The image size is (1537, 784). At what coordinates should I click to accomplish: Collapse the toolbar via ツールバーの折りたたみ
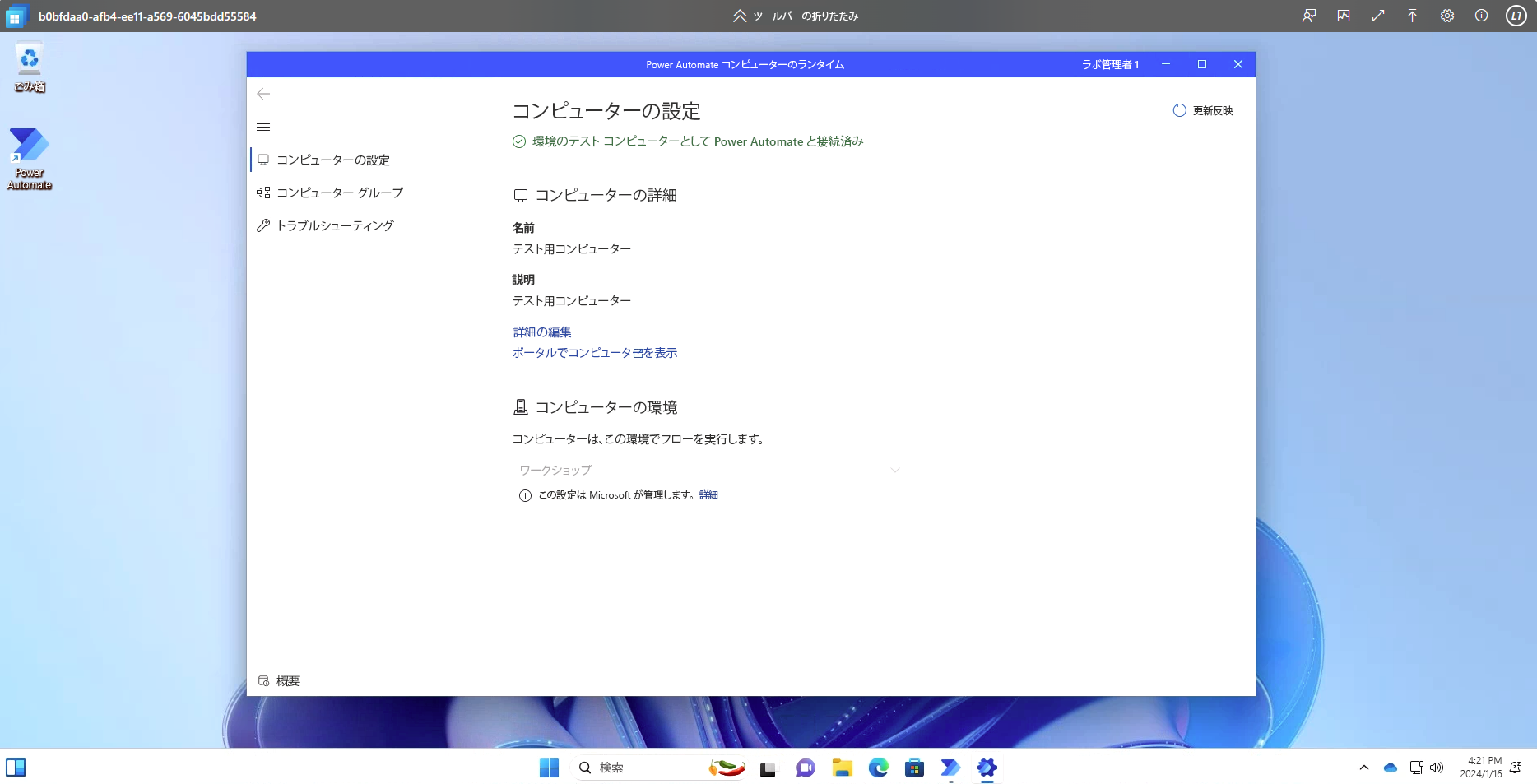click(x=796, y=16)
